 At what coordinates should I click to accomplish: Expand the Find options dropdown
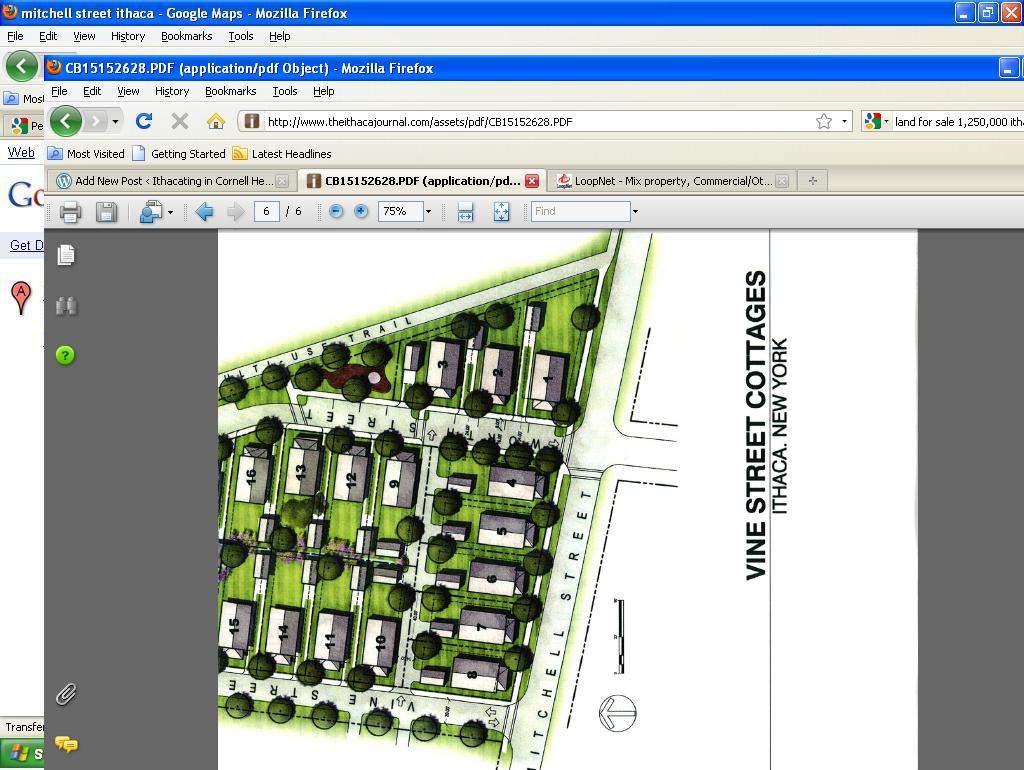pos(635,211)
